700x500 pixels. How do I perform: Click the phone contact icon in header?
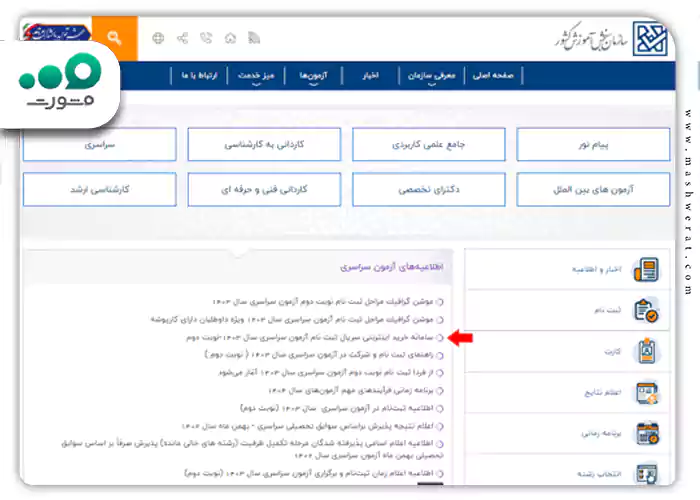(x=206, y=38)
